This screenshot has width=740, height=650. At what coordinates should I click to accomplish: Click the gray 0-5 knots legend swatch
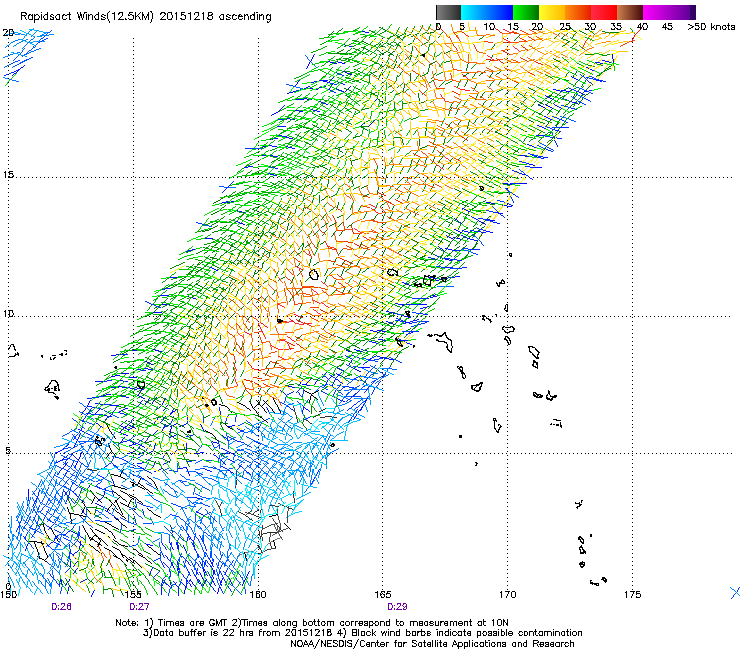point(448,12)
